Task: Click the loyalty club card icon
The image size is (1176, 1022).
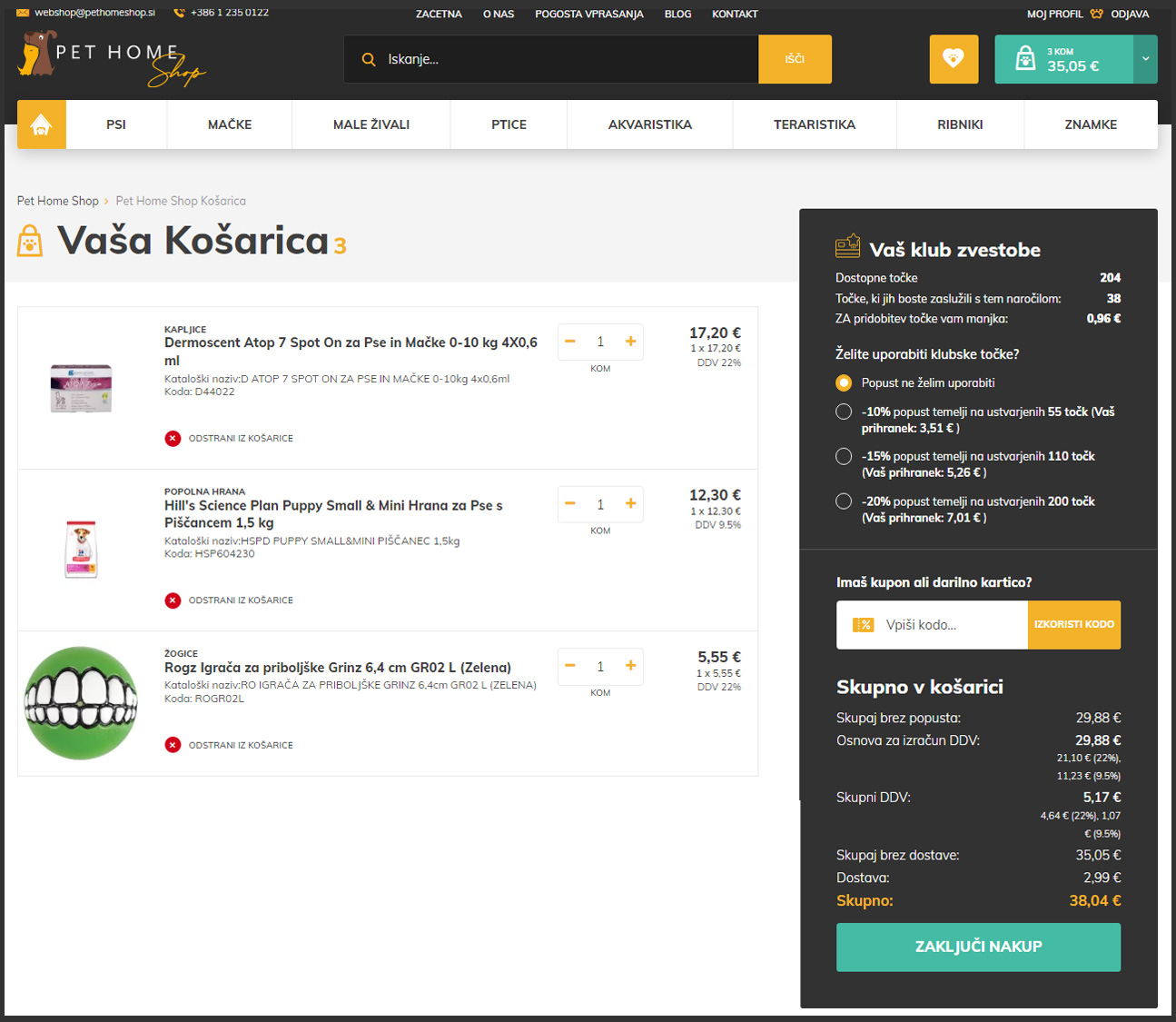Action: (848, 246)
